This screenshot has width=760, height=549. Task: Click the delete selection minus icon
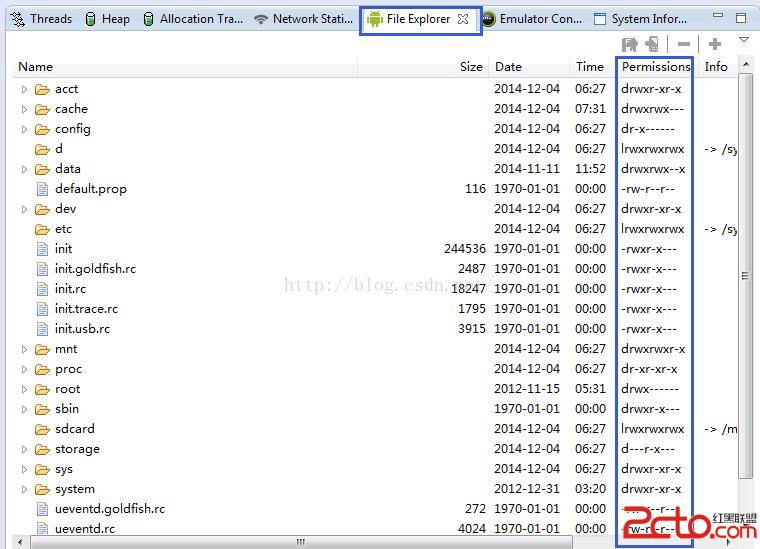click(684, 45)
